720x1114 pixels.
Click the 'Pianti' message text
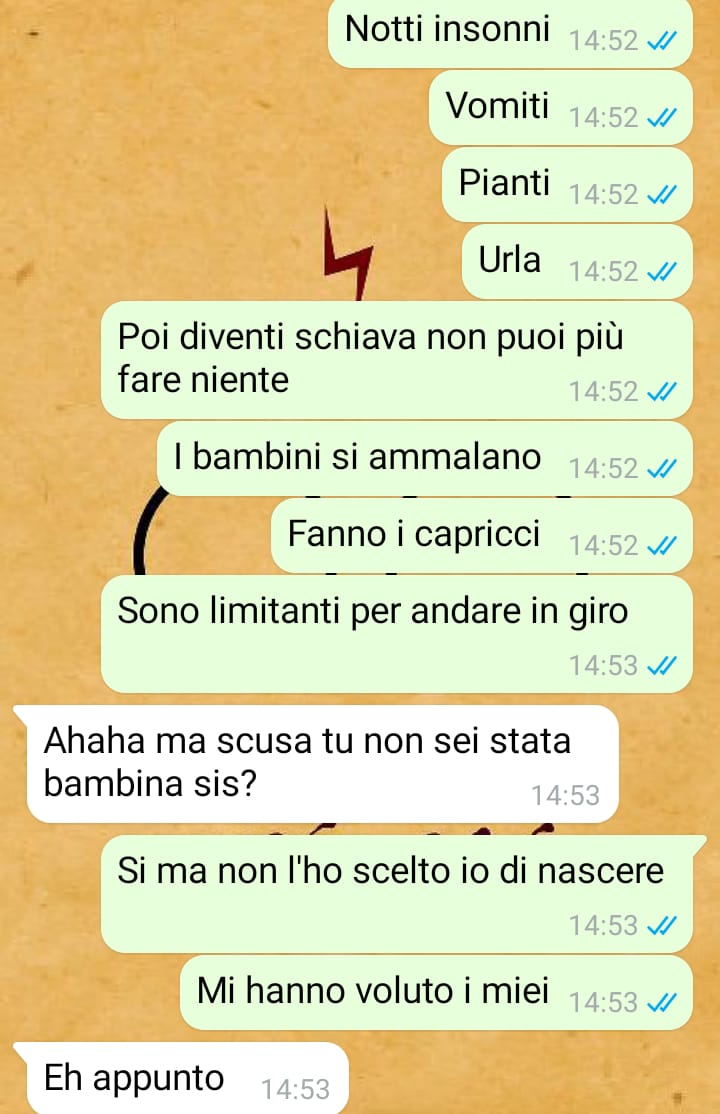(x=504, y=183)
